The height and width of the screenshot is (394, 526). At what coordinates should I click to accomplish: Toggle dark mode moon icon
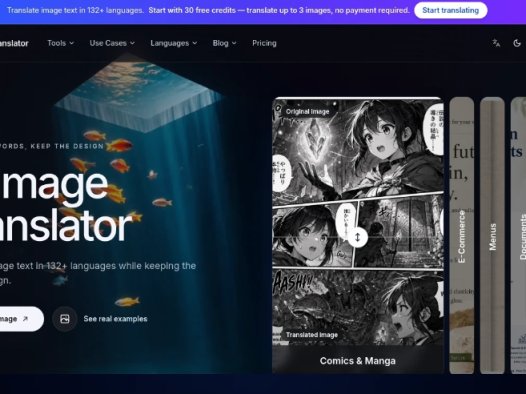[517, 43]
